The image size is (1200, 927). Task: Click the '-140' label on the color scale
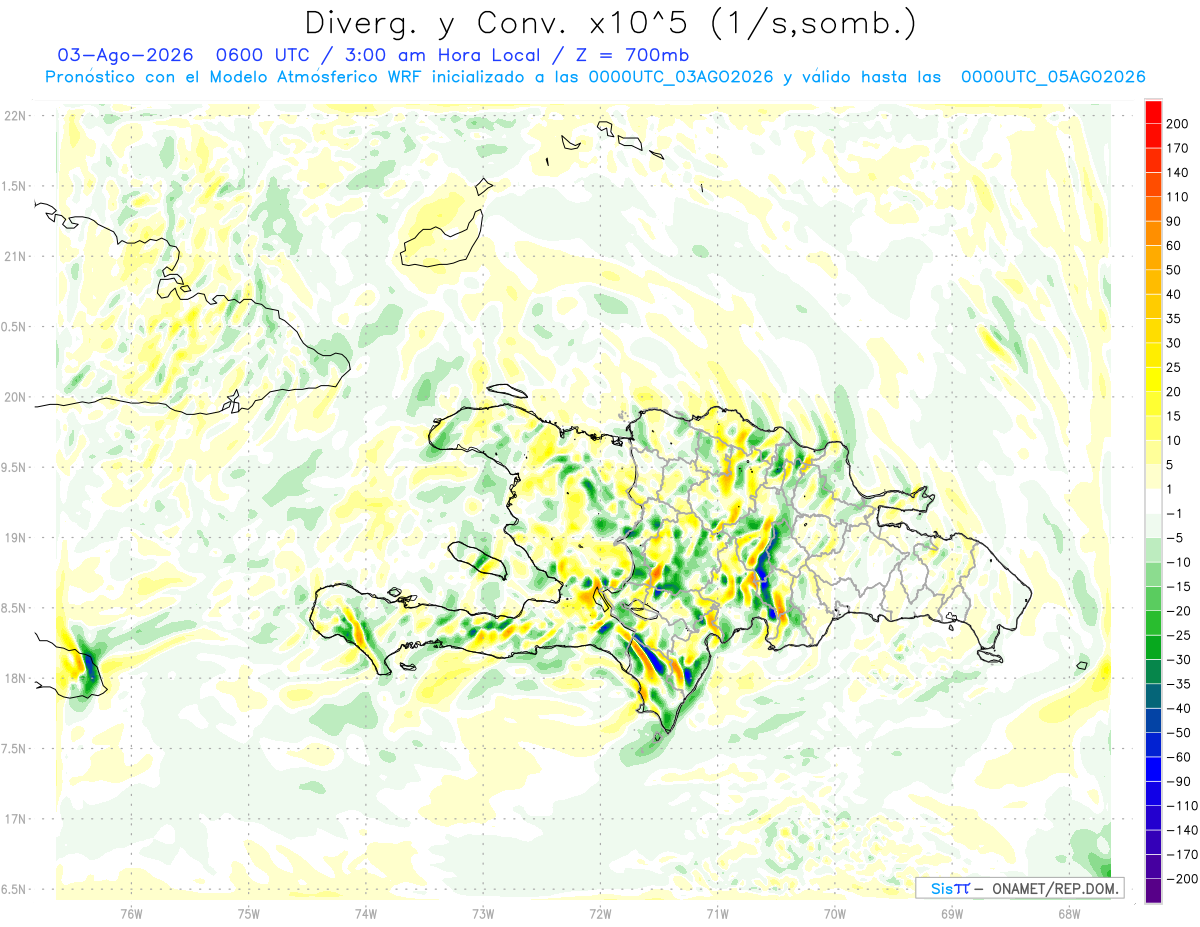(x=1181, y=830)
